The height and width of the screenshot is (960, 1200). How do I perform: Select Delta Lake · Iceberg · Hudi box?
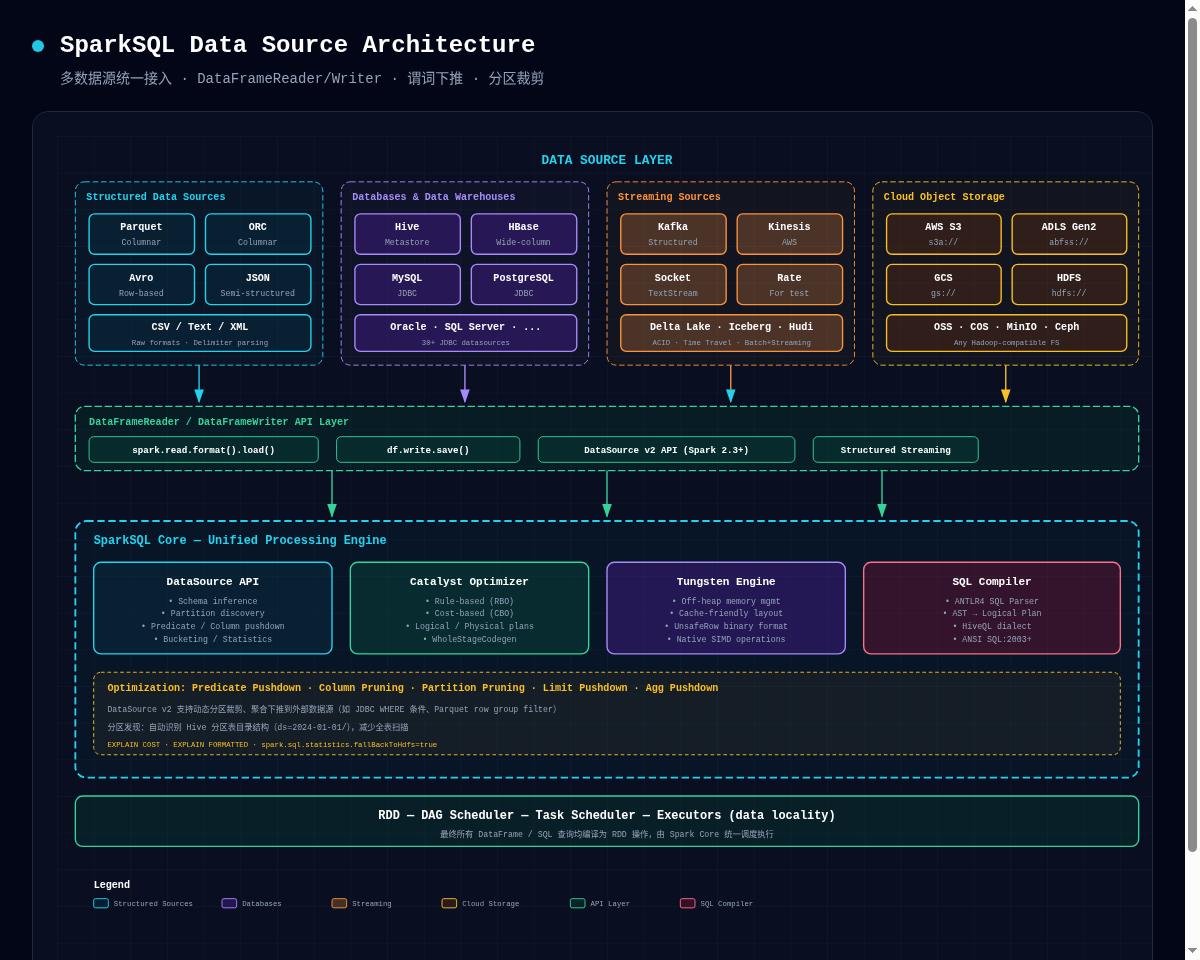732,333
